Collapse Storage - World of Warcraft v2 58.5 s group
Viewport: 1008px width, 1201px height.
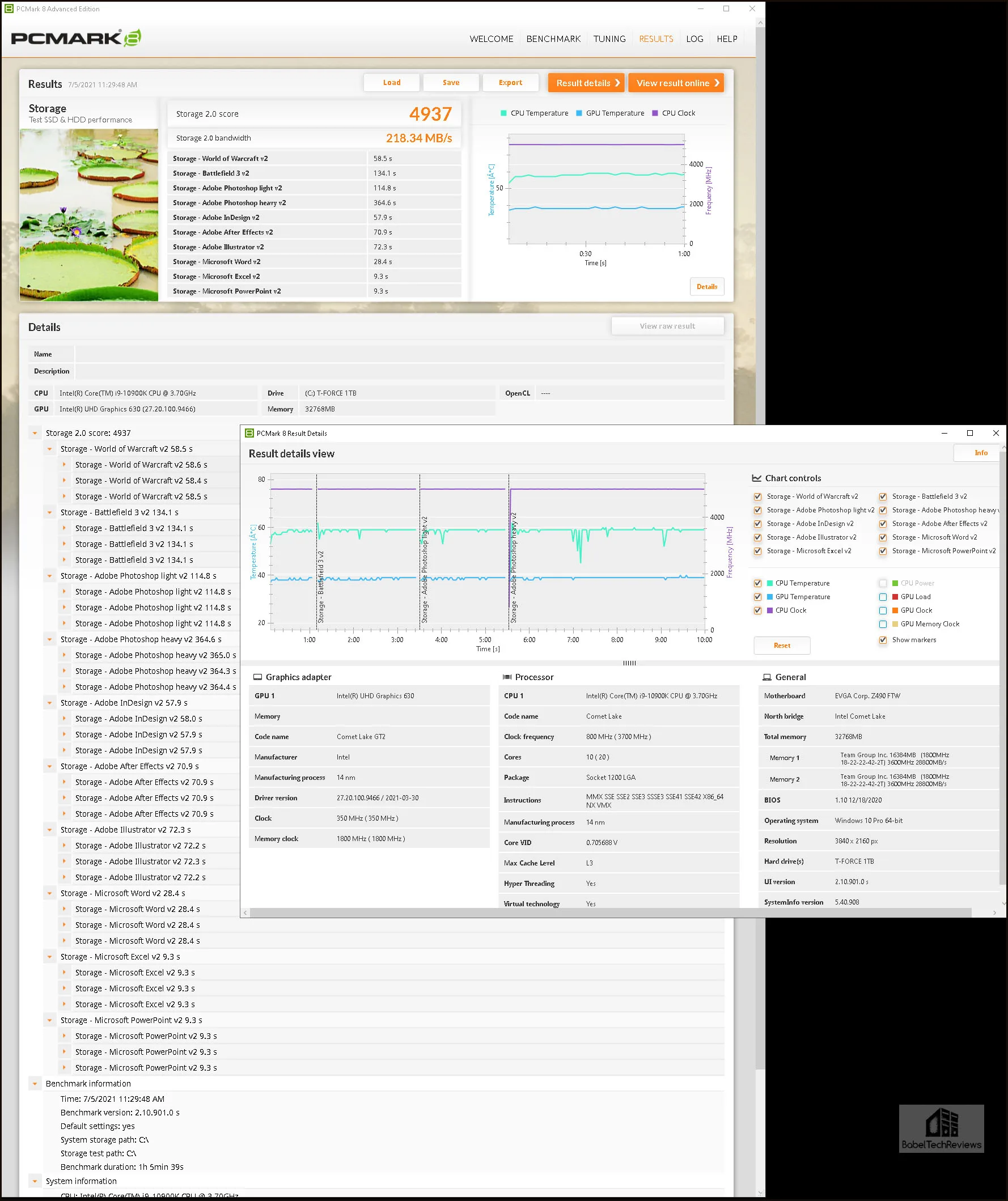[50, 449]
